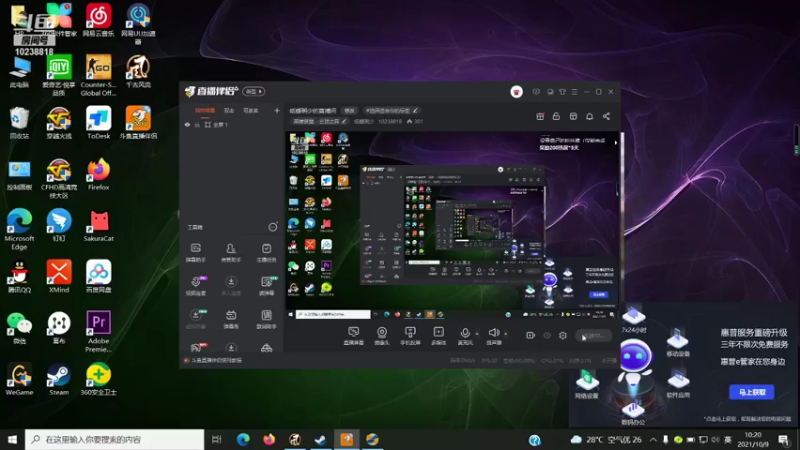Toggle the lock icon in header toolbar
The width and height of the screenshot is (800, 450).
pos(556,116)
